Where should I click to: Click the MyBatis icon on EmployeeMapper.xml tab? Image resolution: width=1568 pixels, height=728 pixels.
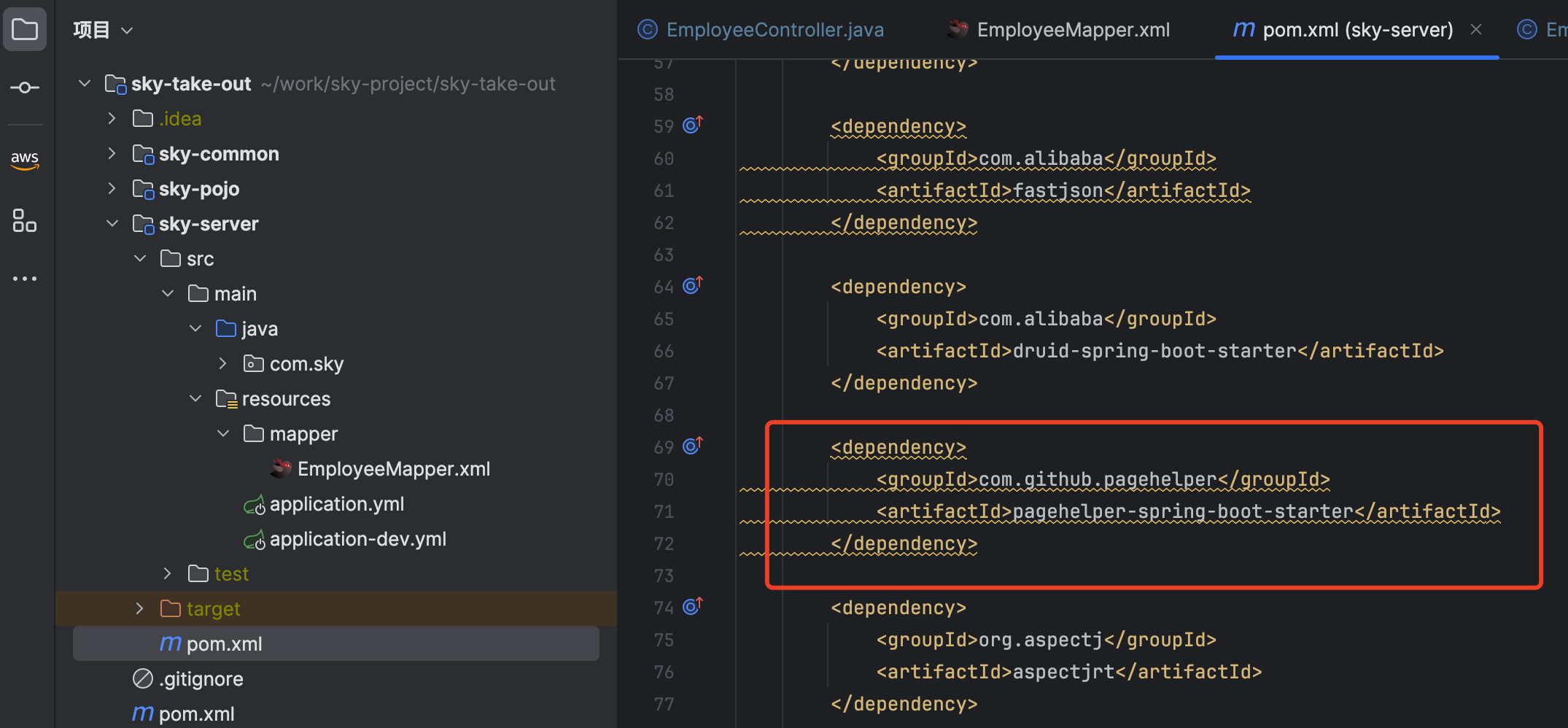pyautogui.click(x=958, y=29)
